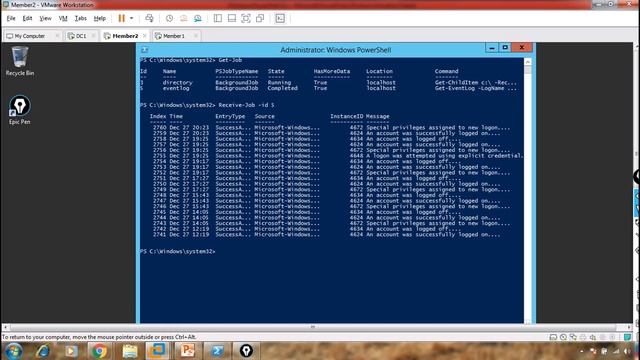
Task: Click the sound card status icon
Action: point(593,337)
